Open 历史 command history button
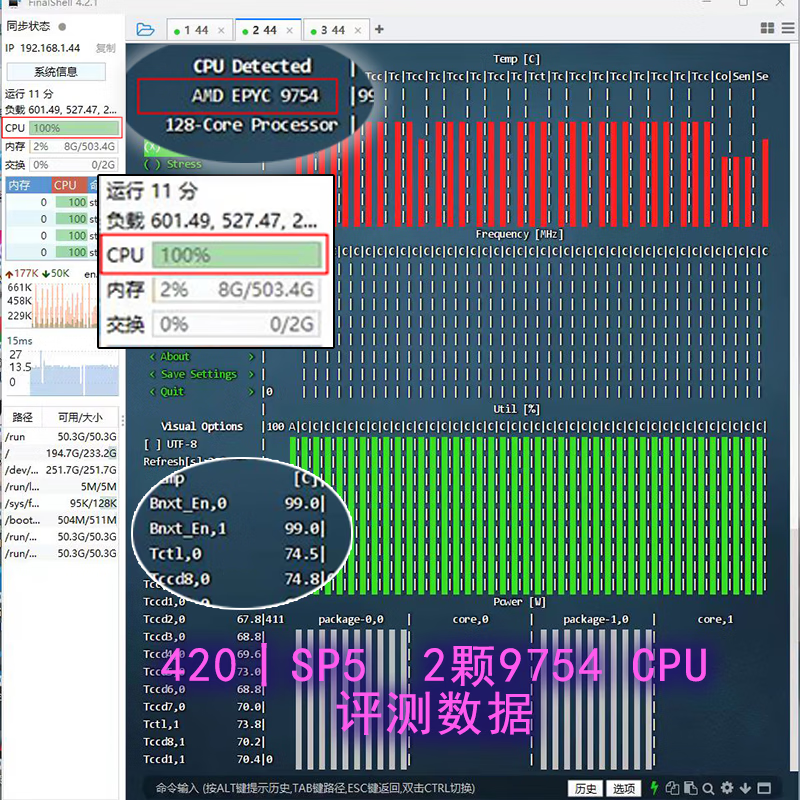 [x=585, y=788]
